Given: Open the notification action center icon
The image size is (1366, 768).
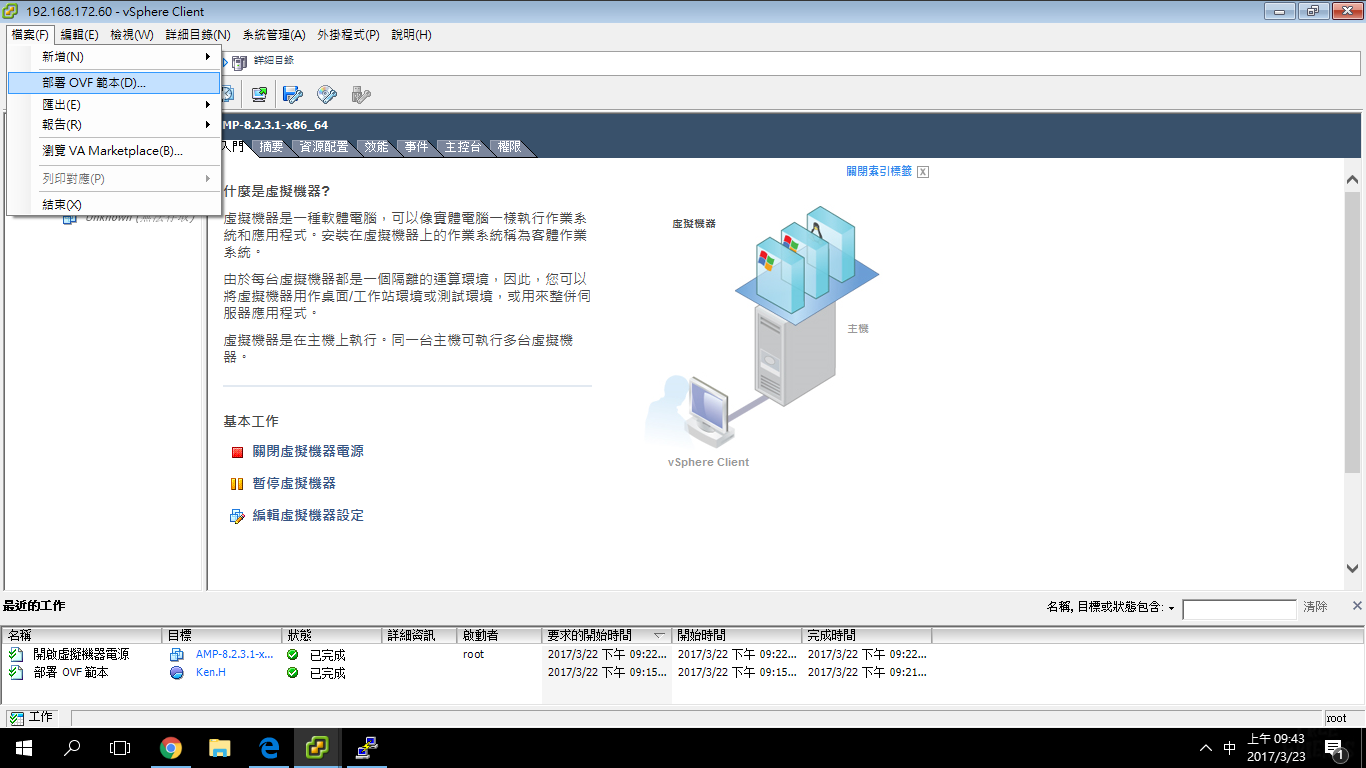Looking at the screenshot, I should point(1334,747).
